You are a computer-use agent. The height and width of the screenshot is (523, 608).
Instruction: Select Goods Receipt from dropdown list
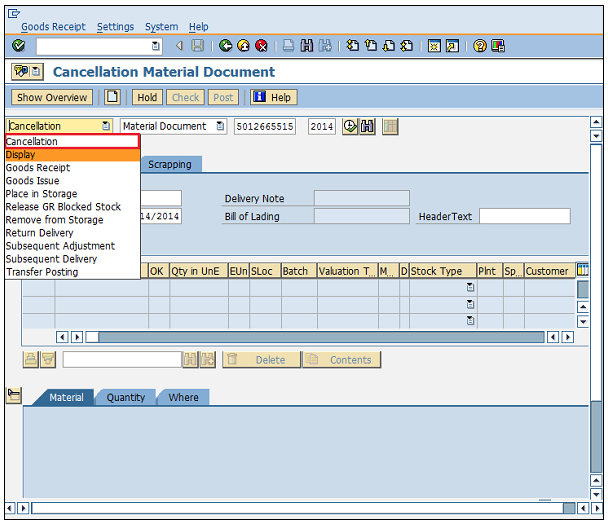pyautogui.click(x=38, y=168)
